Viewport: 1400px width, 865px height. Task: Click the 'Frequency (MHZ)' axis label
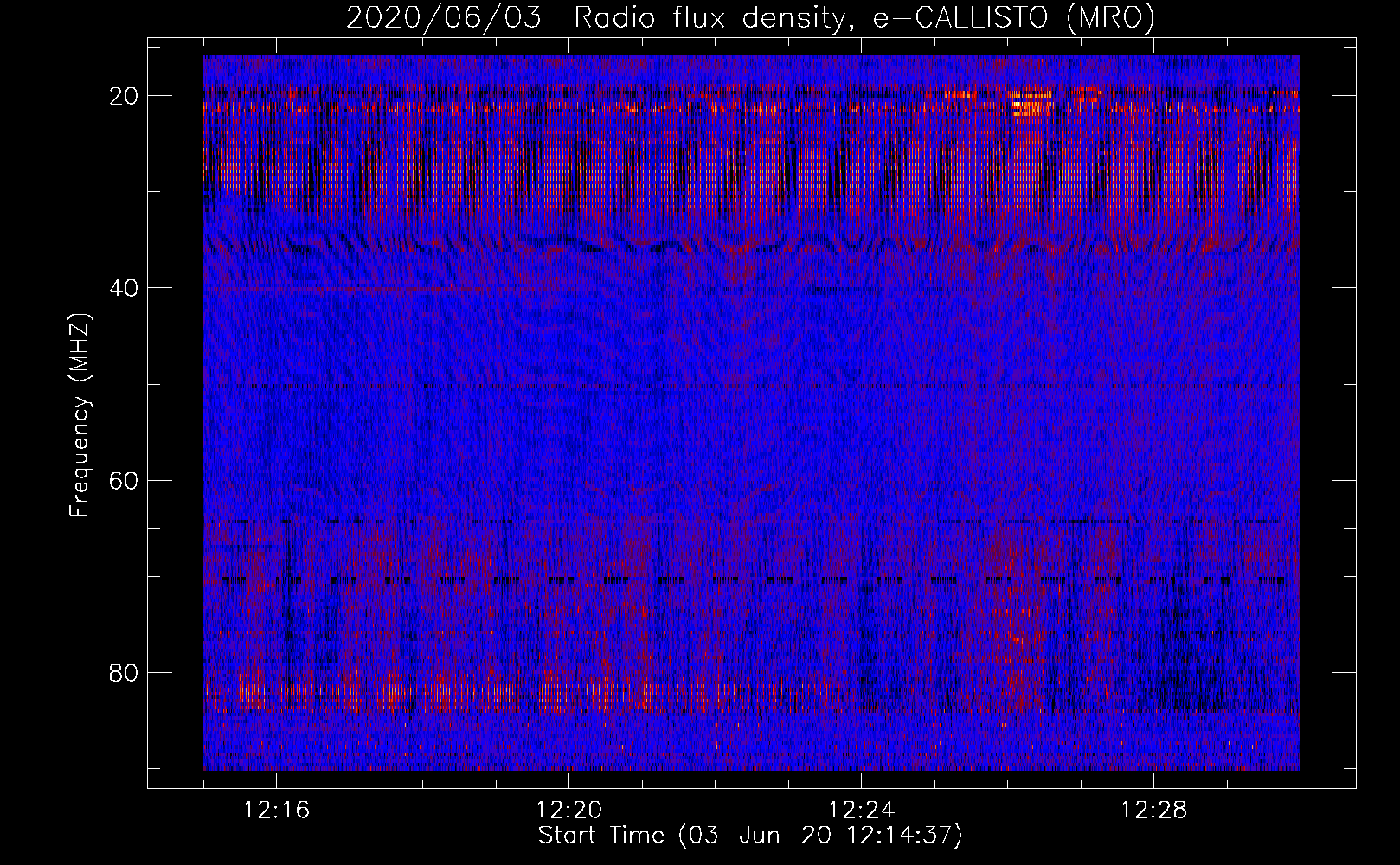[x=80, y=415]
